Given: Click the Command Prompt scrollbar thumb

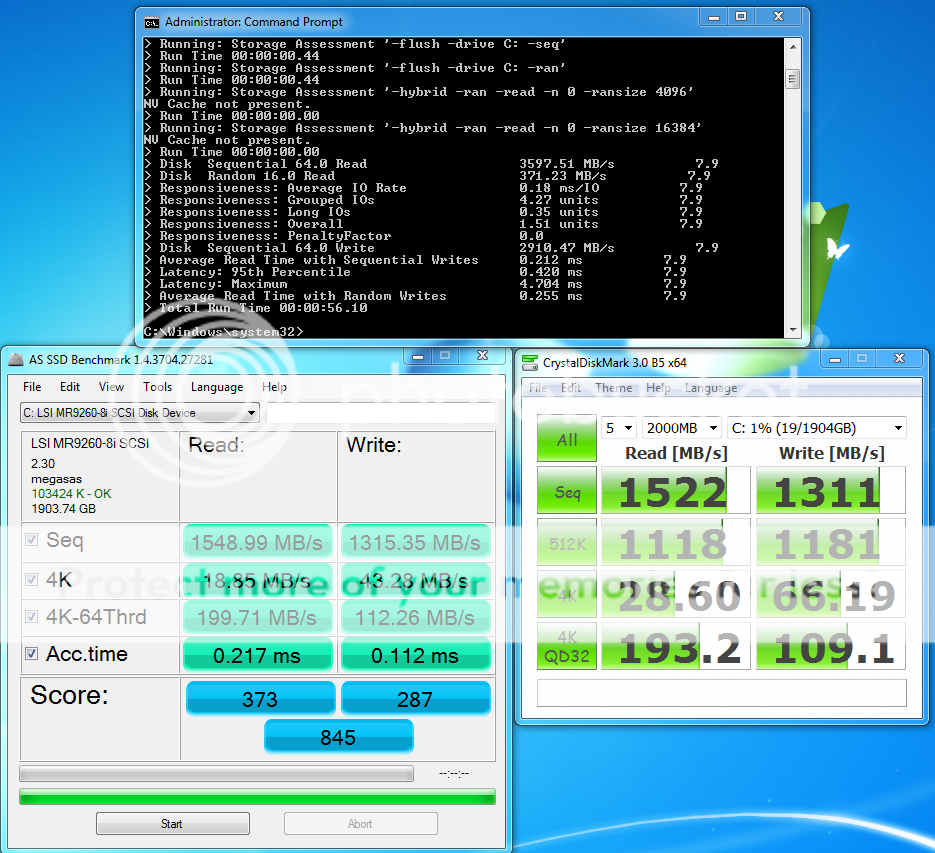Looking at the screenshot, I should coord(792,79).
